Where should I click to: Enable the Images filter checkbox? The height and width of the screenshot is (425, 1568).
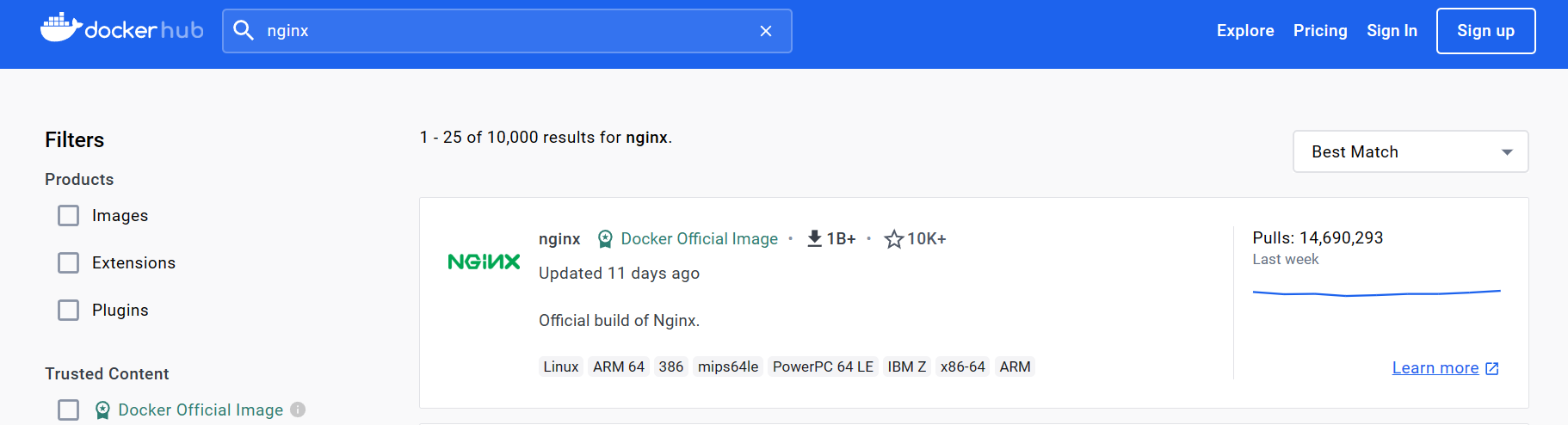coord(69,216)
